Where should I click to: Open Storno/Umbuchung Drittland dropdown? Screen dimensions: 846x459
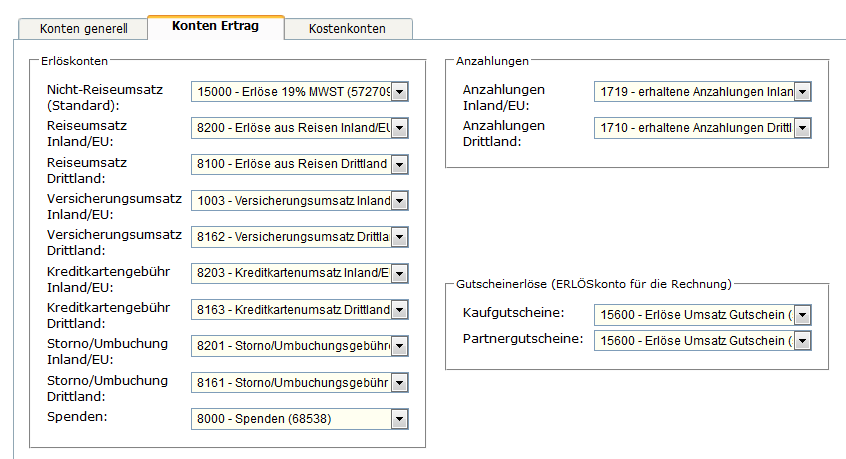point(399,382)
